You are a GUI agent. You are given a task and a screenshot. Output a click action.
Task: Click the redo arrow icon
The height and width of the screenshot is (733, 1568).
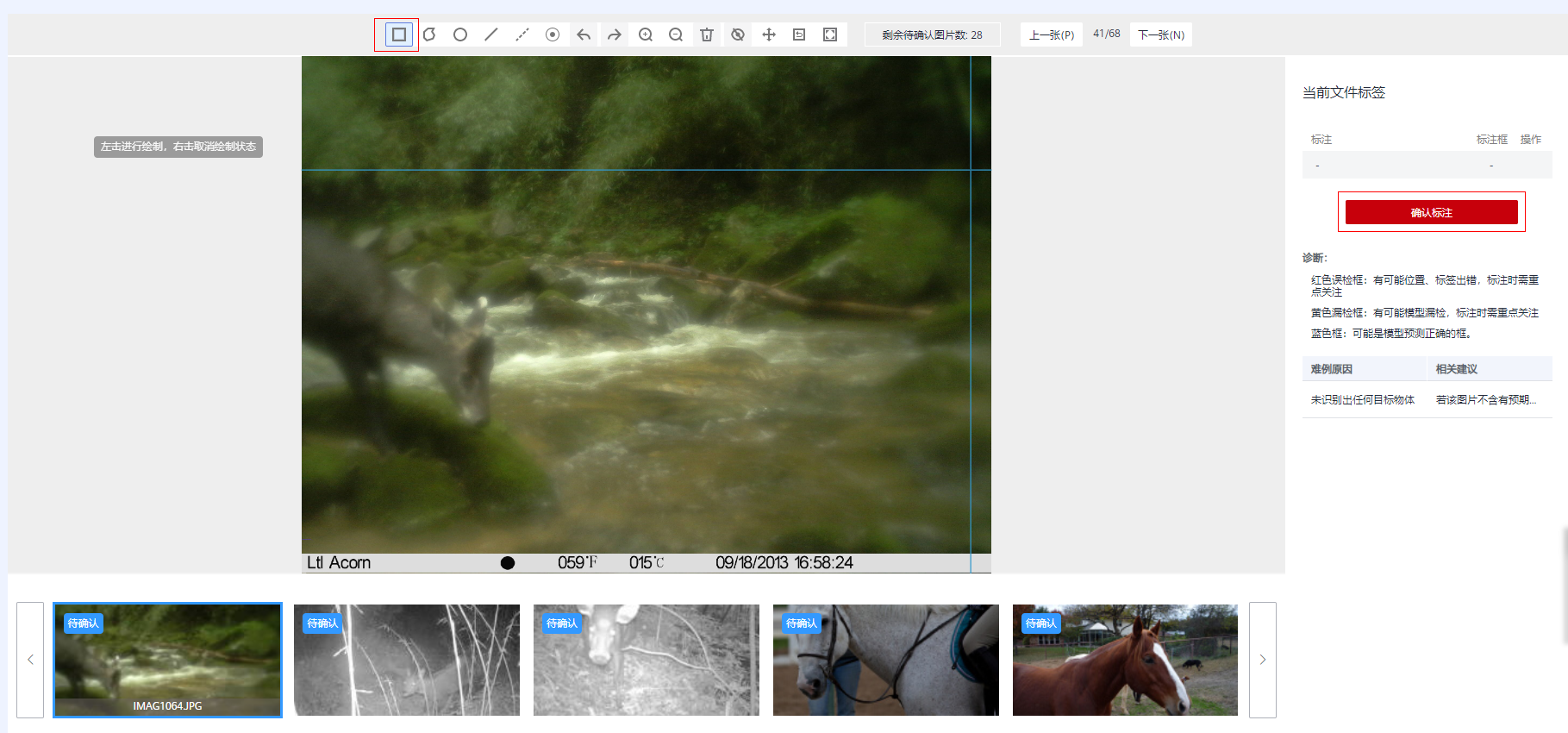tap(614, 34)
